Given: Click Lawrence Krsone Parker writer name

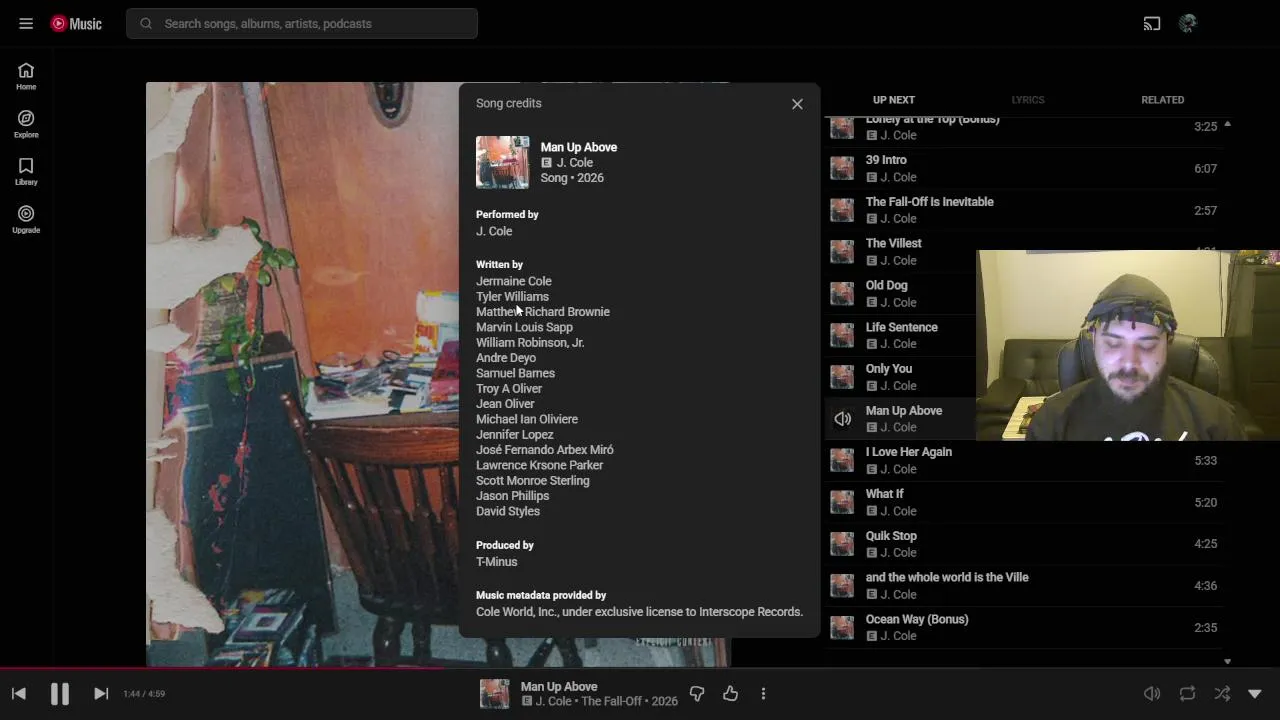Looking at the screenshot, I should click(540, 465).
